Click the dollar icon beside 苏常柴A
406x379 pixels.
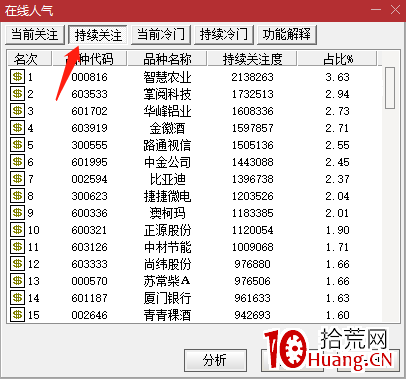tap(17, 281)
